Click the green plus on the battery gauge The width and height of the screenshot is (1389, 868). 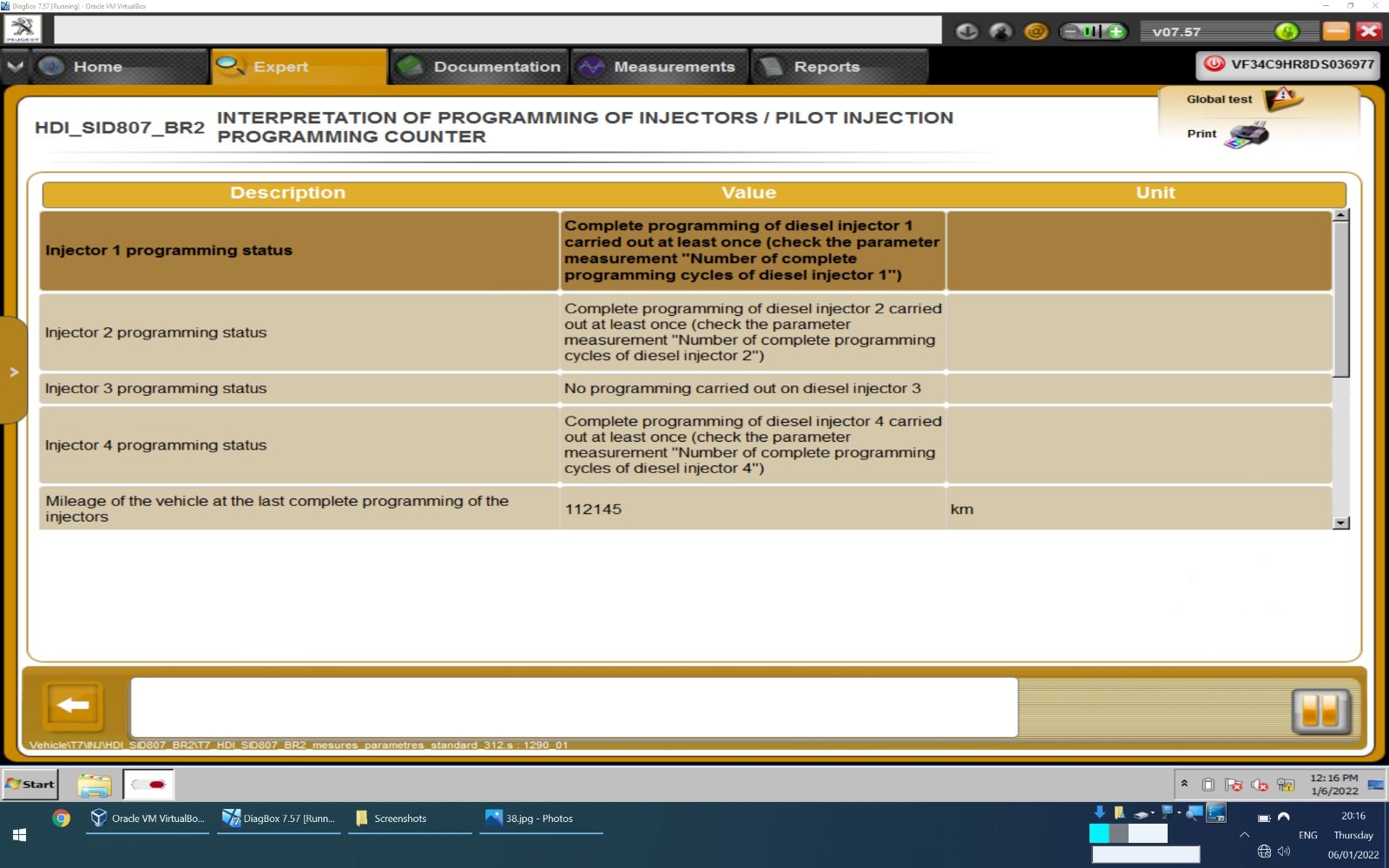pos(1116,31)
